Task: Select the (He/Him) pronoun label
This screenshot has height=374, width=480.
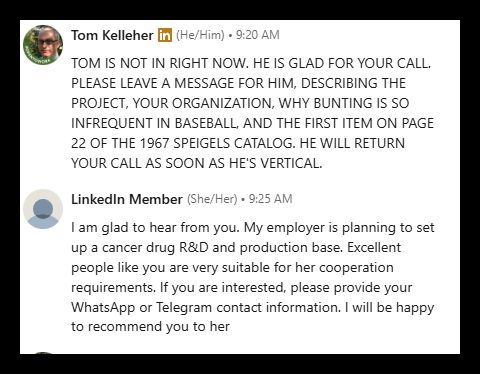Action: click(x=200, y=35)
